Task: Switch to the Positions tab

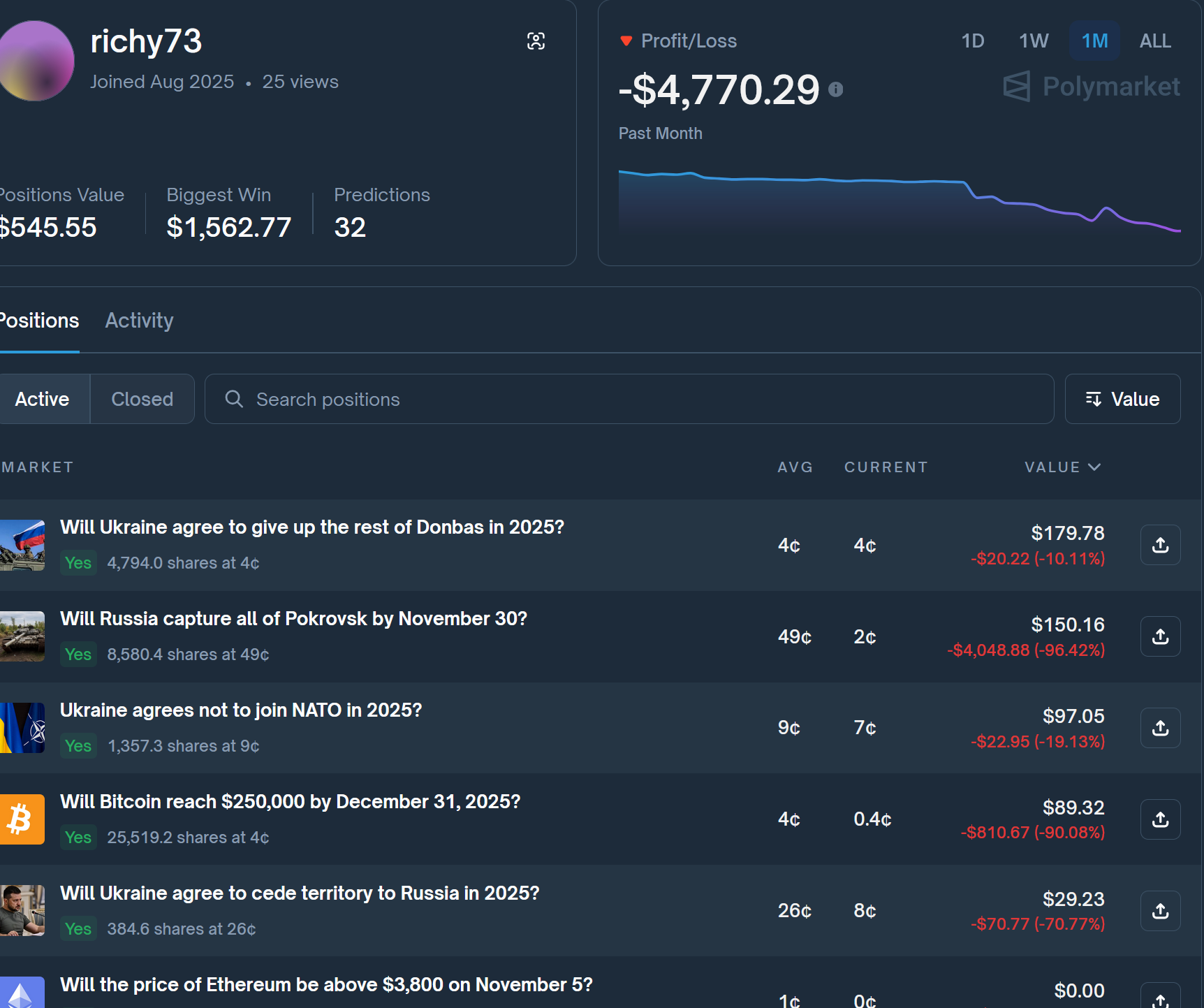Action: pyautogui.click(x=39, y=321)
